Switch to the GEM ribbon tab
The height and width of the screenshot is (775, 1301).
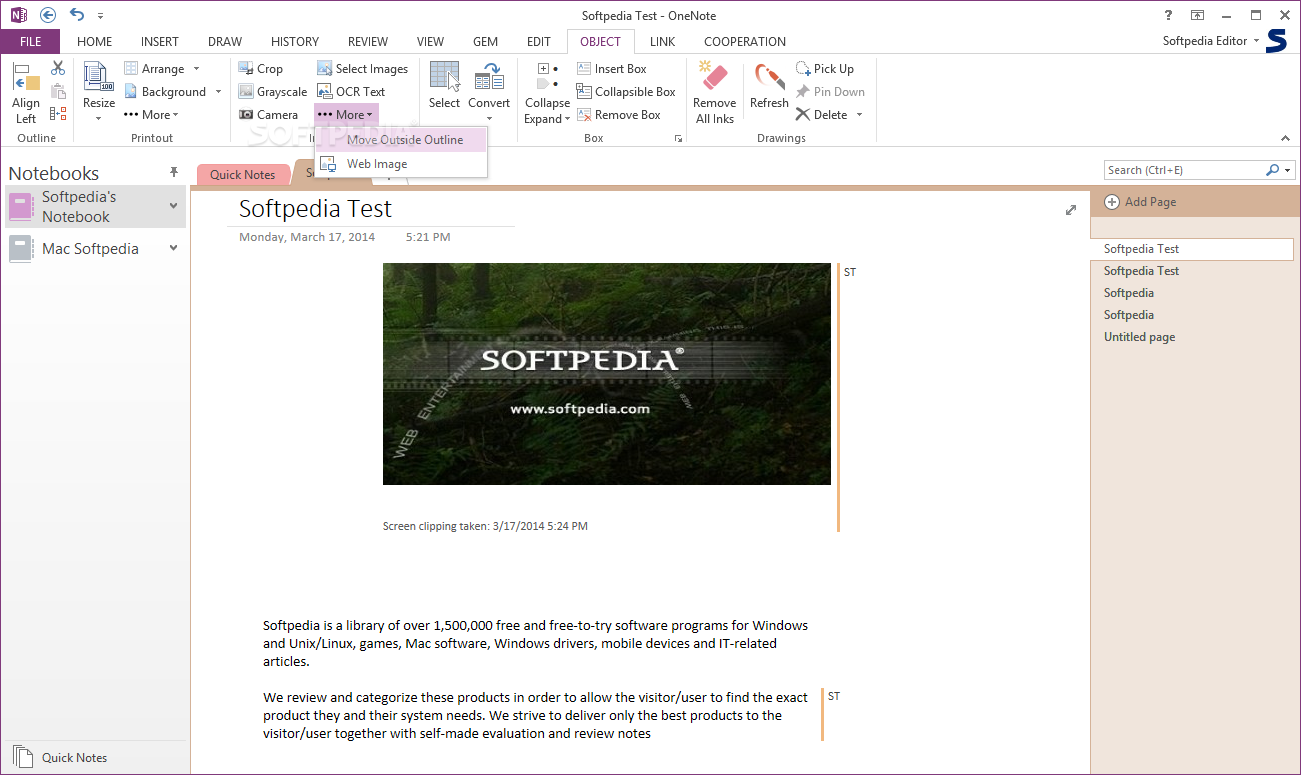(x=485, y=42)
